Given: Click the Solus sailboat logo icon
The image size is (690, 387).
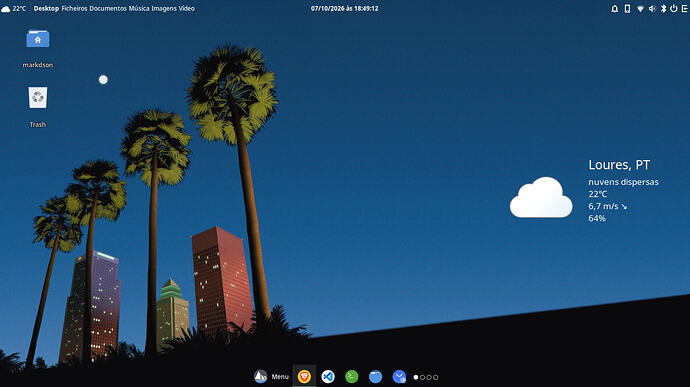Looking at the screenshot, I should 261,376.
